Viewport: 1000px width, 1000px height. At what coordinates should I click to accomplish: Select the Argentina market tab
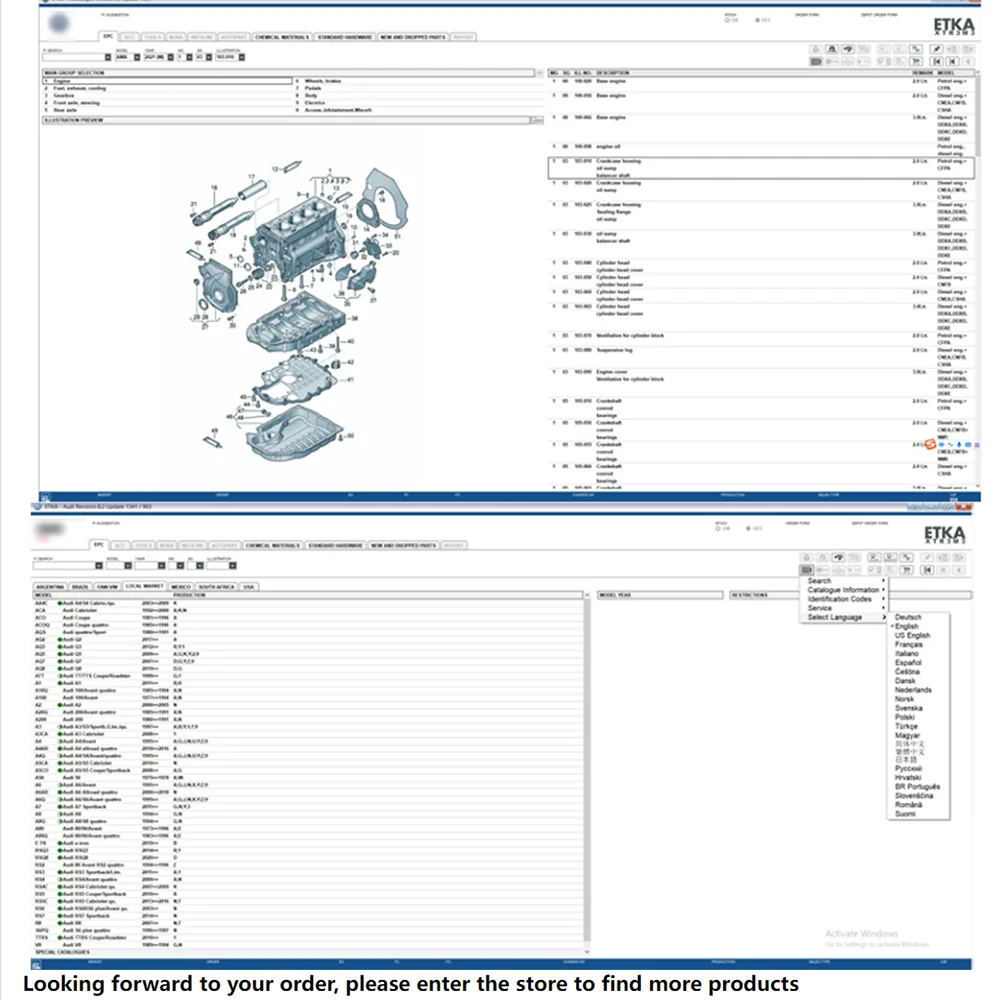coord(50,587)
